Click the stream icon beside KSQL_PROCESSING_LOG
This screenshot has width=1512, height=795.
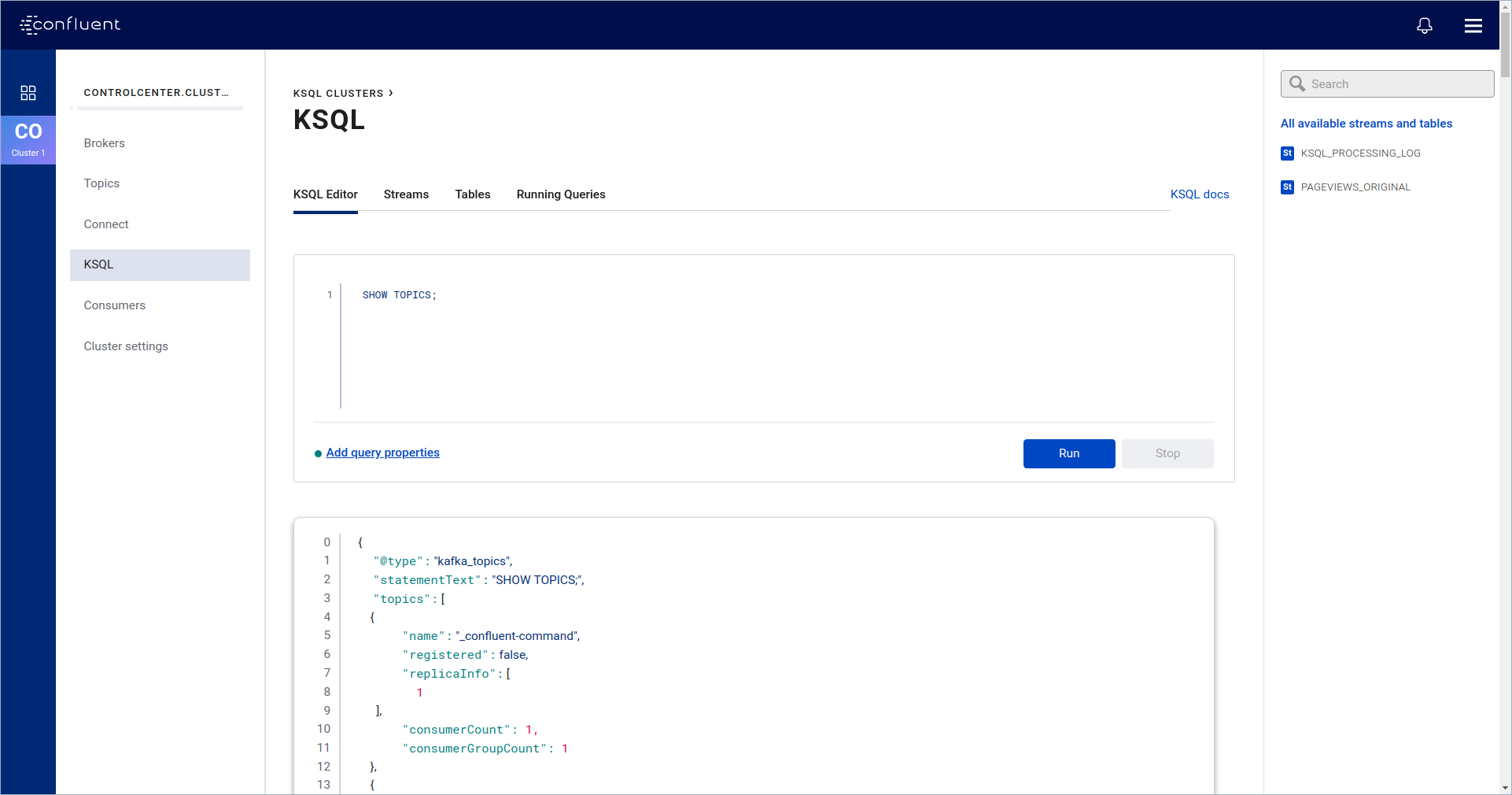1287,153
